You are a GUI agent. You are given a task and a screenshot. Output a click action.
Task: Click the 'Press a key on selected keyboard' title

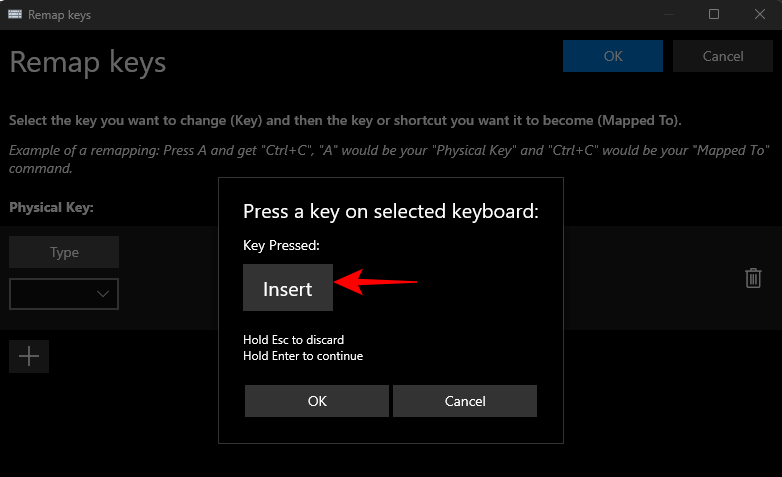tap(391, 211)
